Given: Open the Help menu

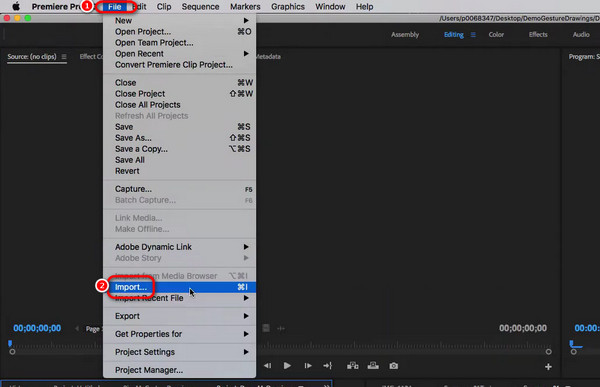Looking at the screenshot, I should tap(364, 7).
